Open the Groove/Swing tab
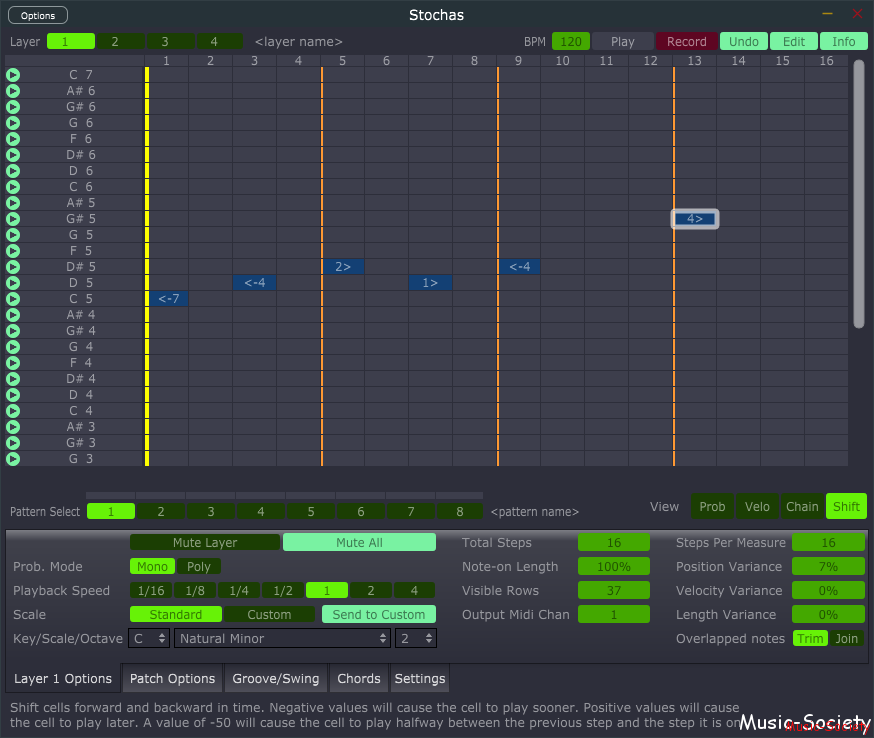Image resolution: width=874 pixels, height=738 pixels. click(x=275, y=678)
